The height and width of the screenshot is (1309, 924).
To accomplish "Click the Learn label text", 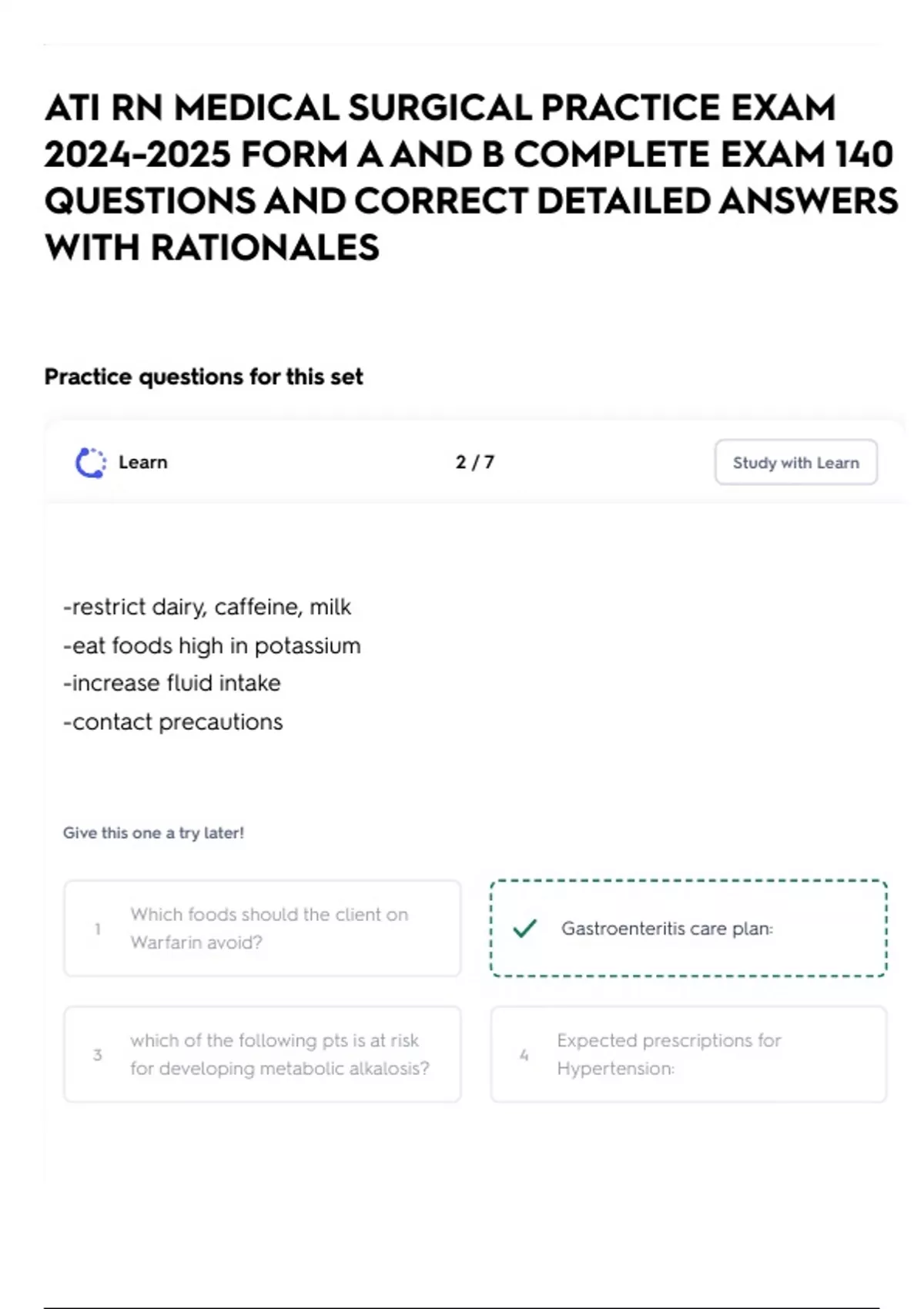I will (x=143, y=463).
